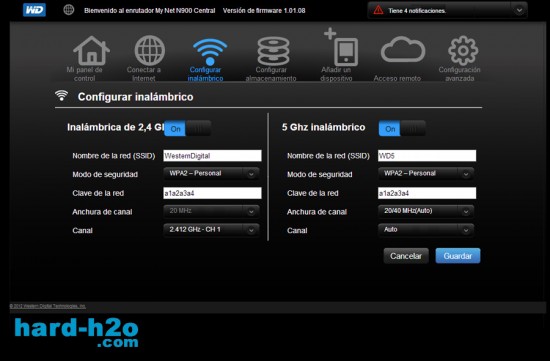Click the WD5 SSID field
This screenshot has width=550, height=361.
(427, 156)
